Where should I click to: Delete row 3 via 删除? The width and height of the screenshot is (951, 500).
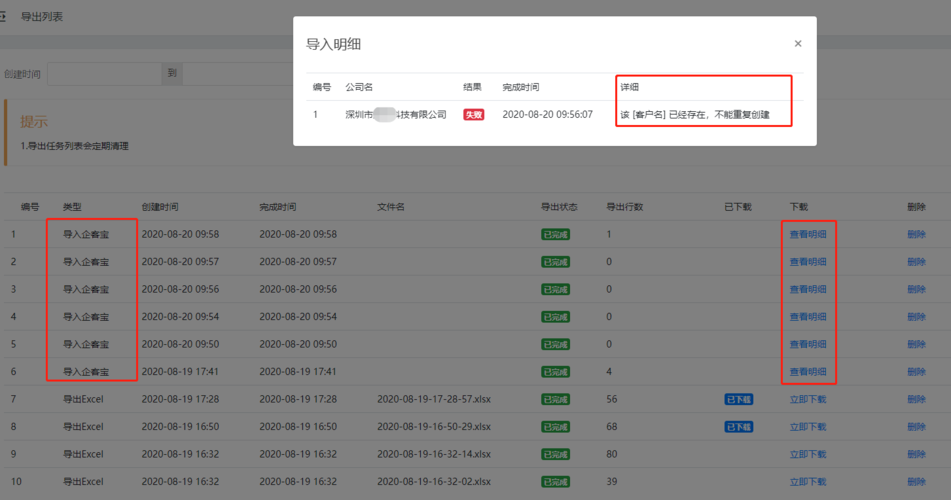point(916,289)
